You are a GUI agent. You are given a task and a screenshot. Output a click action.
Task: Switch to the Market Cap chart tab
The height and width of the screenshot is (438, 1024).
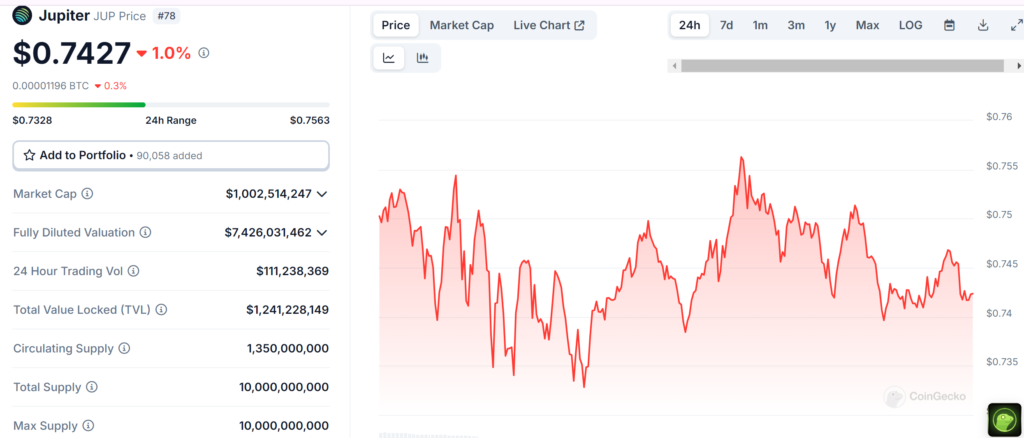462,25
